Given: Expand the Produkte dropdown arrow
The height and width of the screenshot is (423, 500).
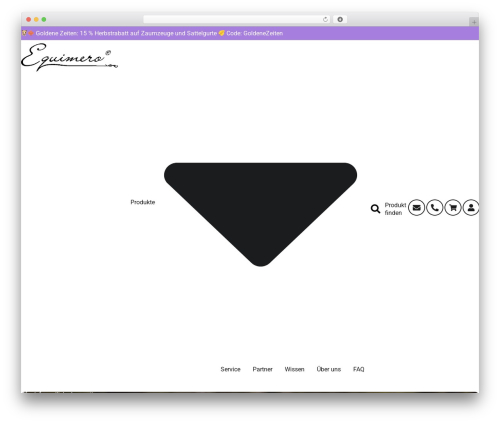Looking at the screenshot, I should (260, 214).
